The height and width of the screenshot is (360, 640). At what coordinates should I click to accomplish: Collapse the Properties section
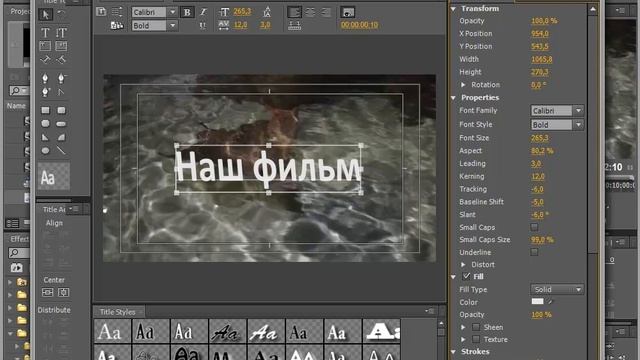click(453, 98)
